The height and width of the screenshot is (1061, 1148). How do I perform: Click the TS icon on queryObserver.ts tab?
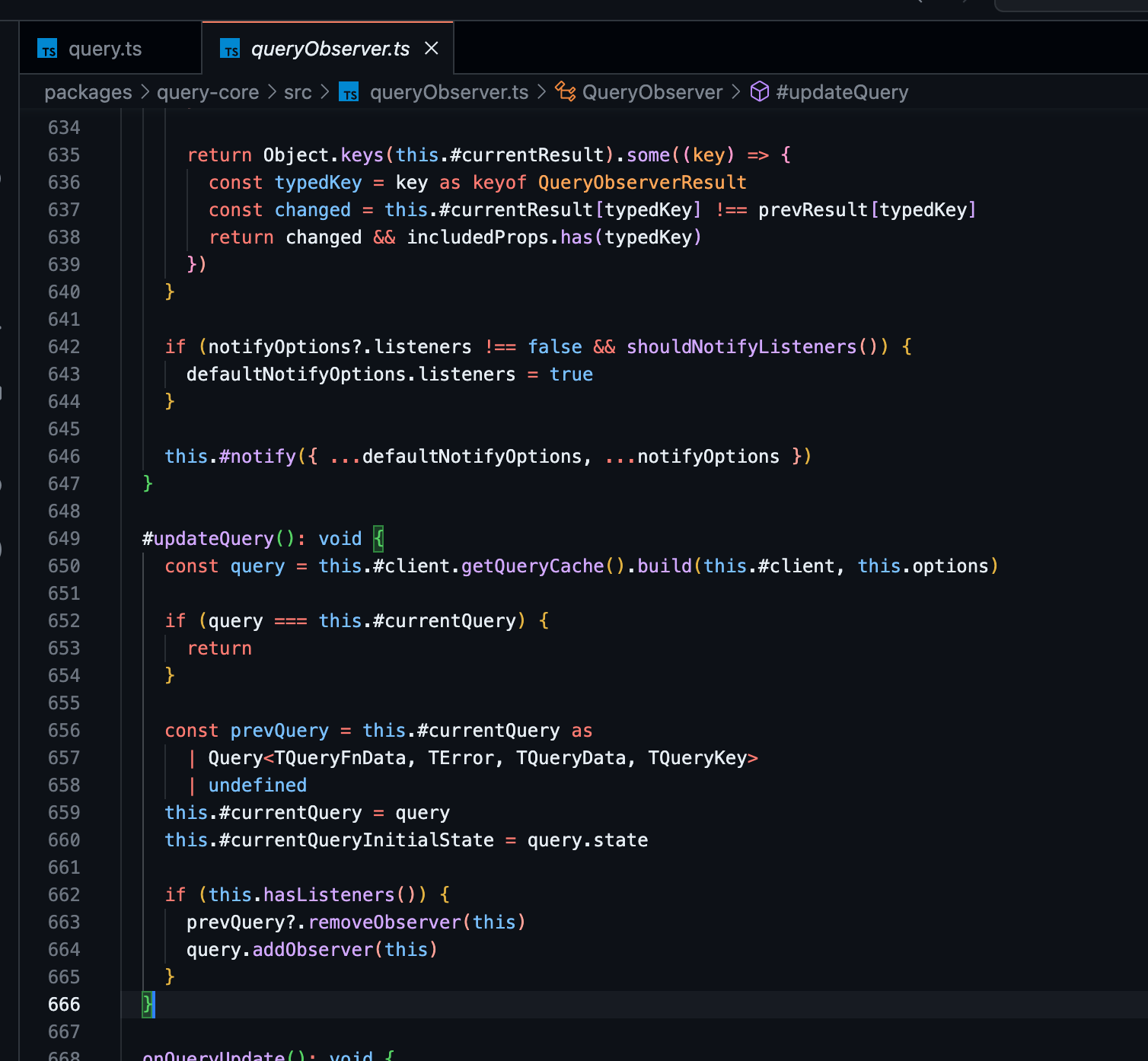click(x=230, y=49)
